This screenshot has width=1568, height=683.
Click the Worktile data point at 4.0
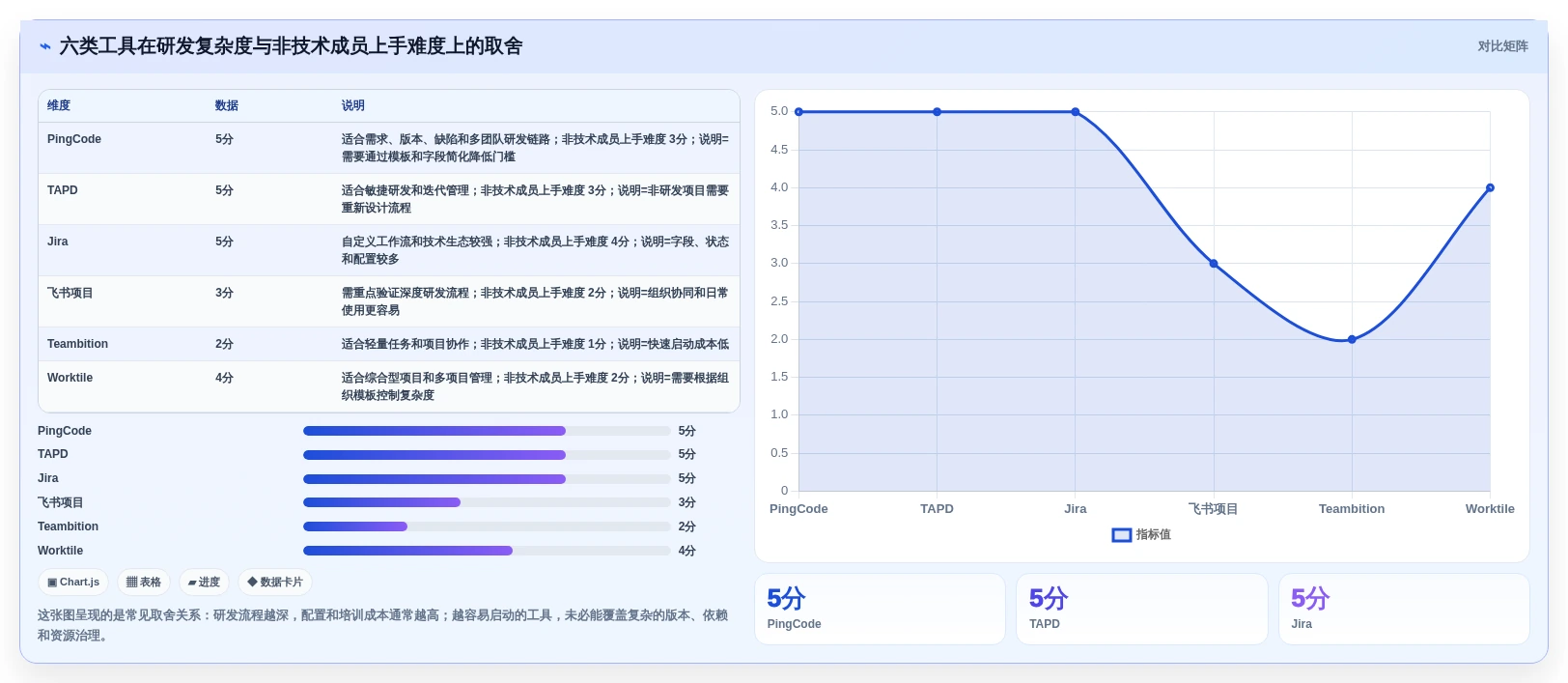click(1490, 187)
